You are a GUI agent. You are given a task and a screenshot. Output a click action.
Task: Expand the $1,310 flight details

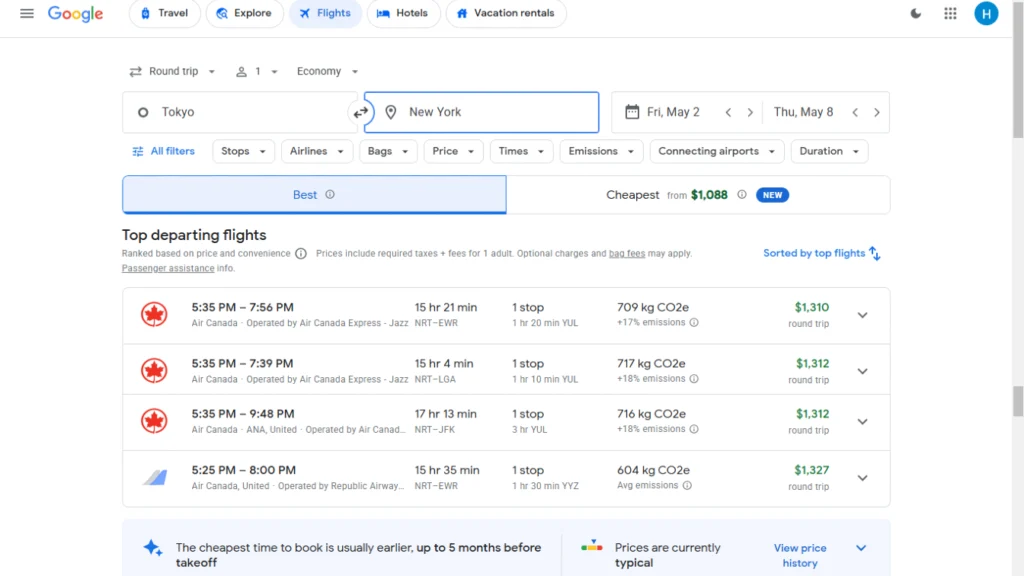tap(862, 315)
